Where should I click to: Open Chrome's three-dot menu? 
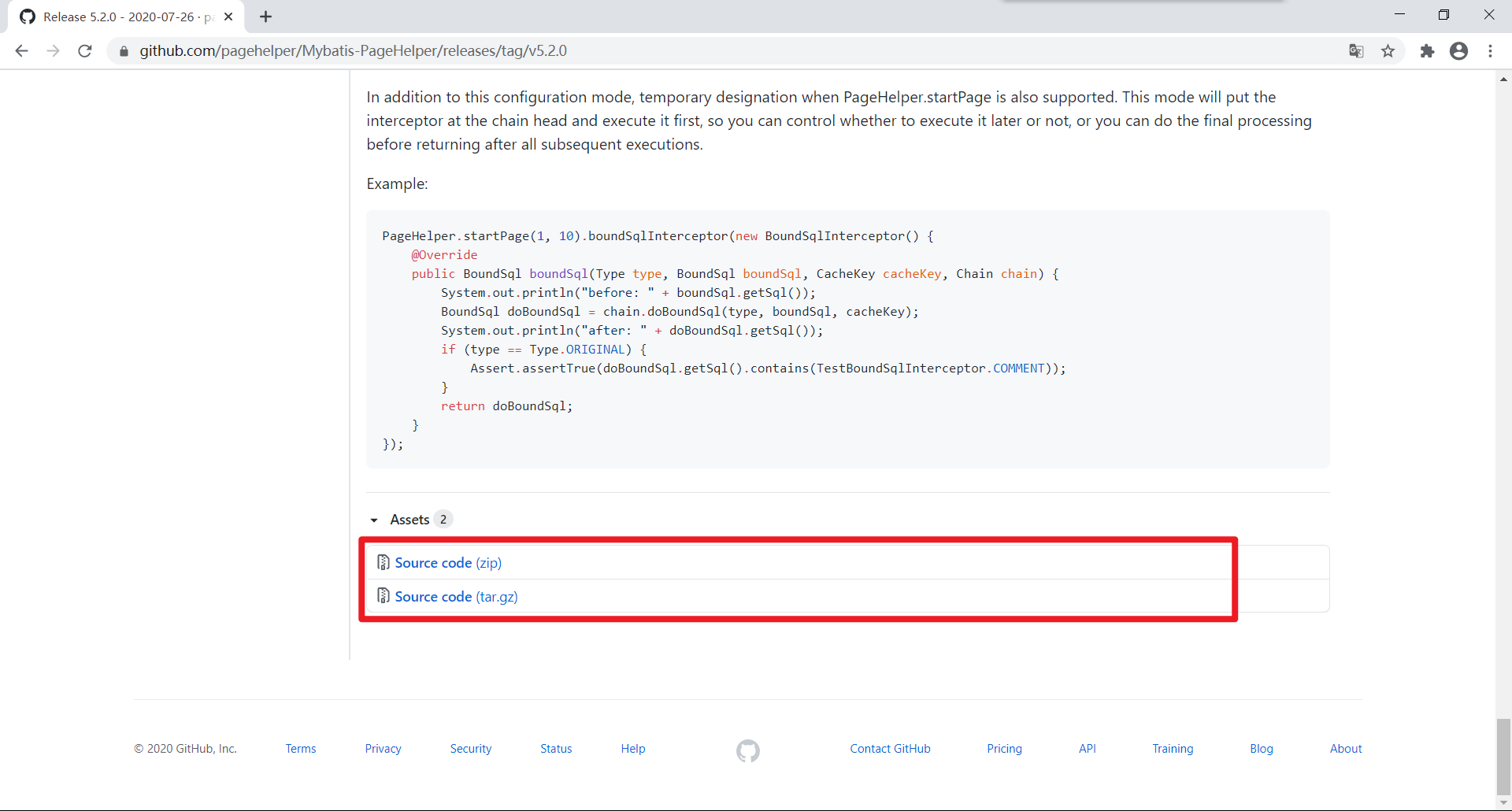point(1491,51)
